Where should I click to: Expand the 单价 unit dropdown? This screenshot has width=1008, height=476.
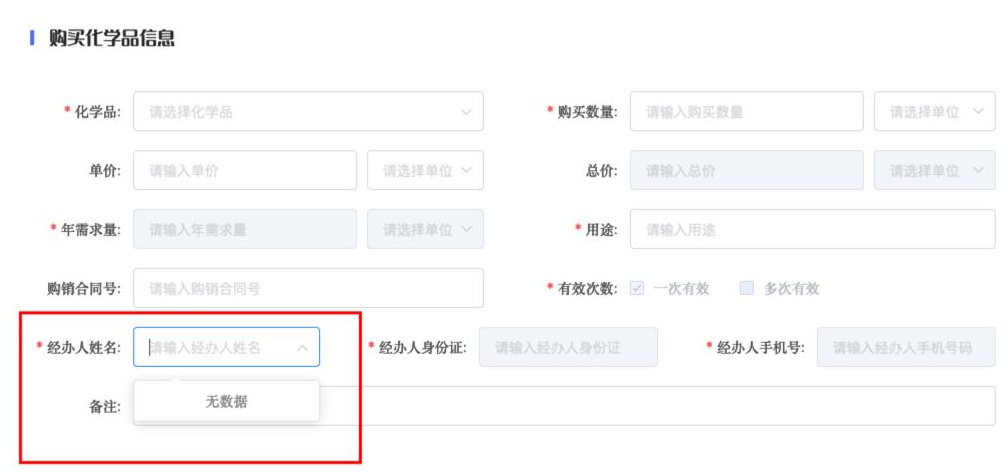pos(425,171)
